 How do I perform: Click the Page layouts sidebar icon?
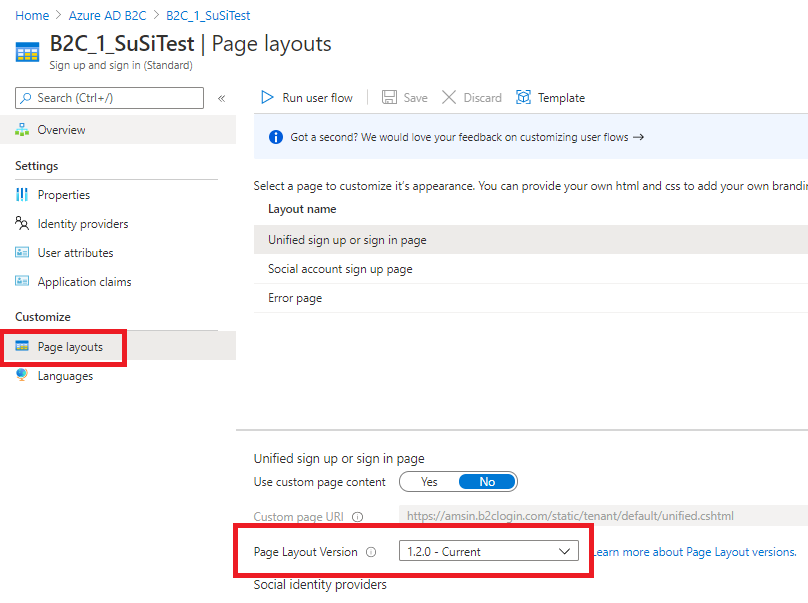22,346
